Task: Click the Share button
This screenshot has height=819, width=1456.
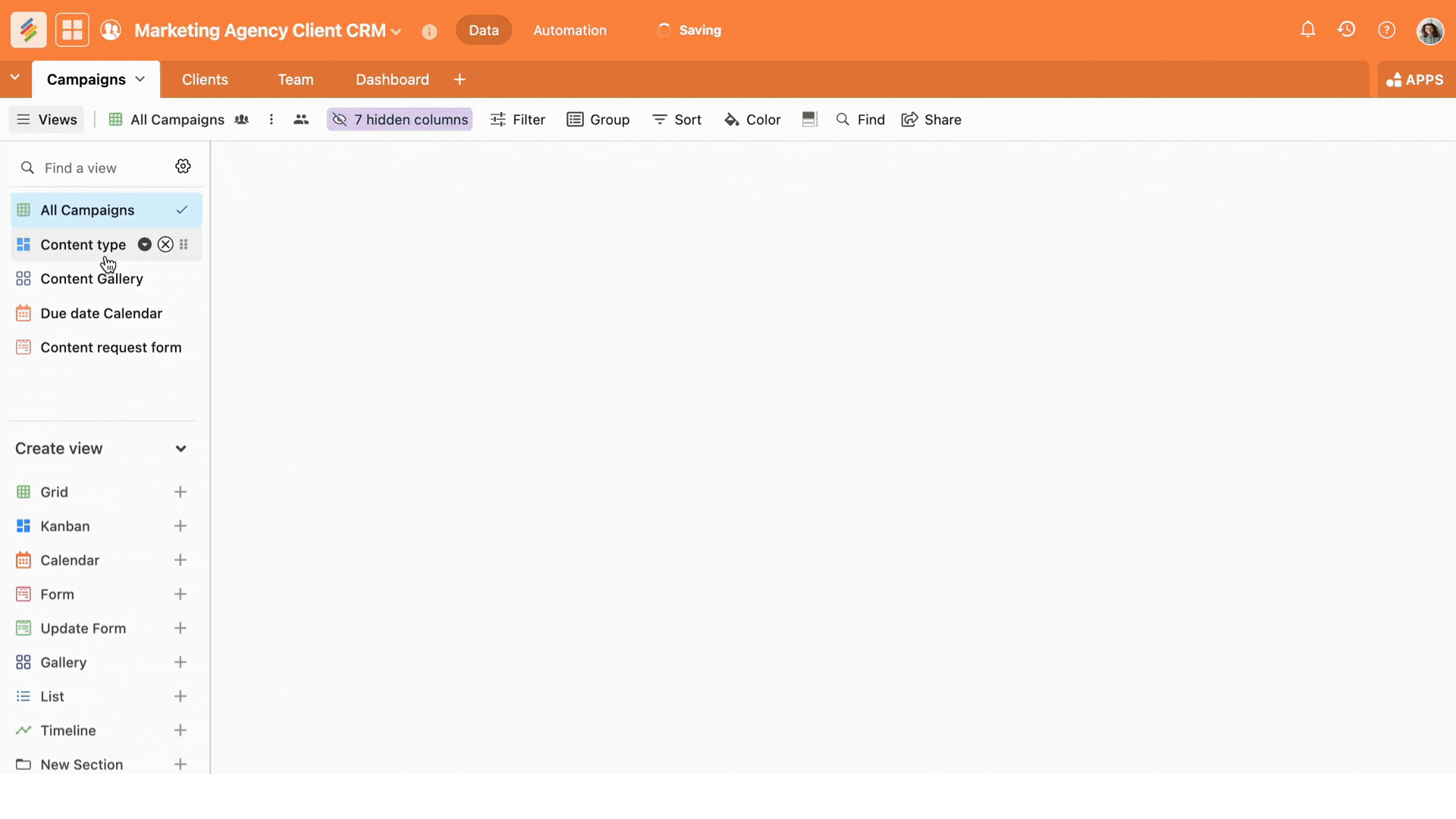Action: click(x=931, y=119)
